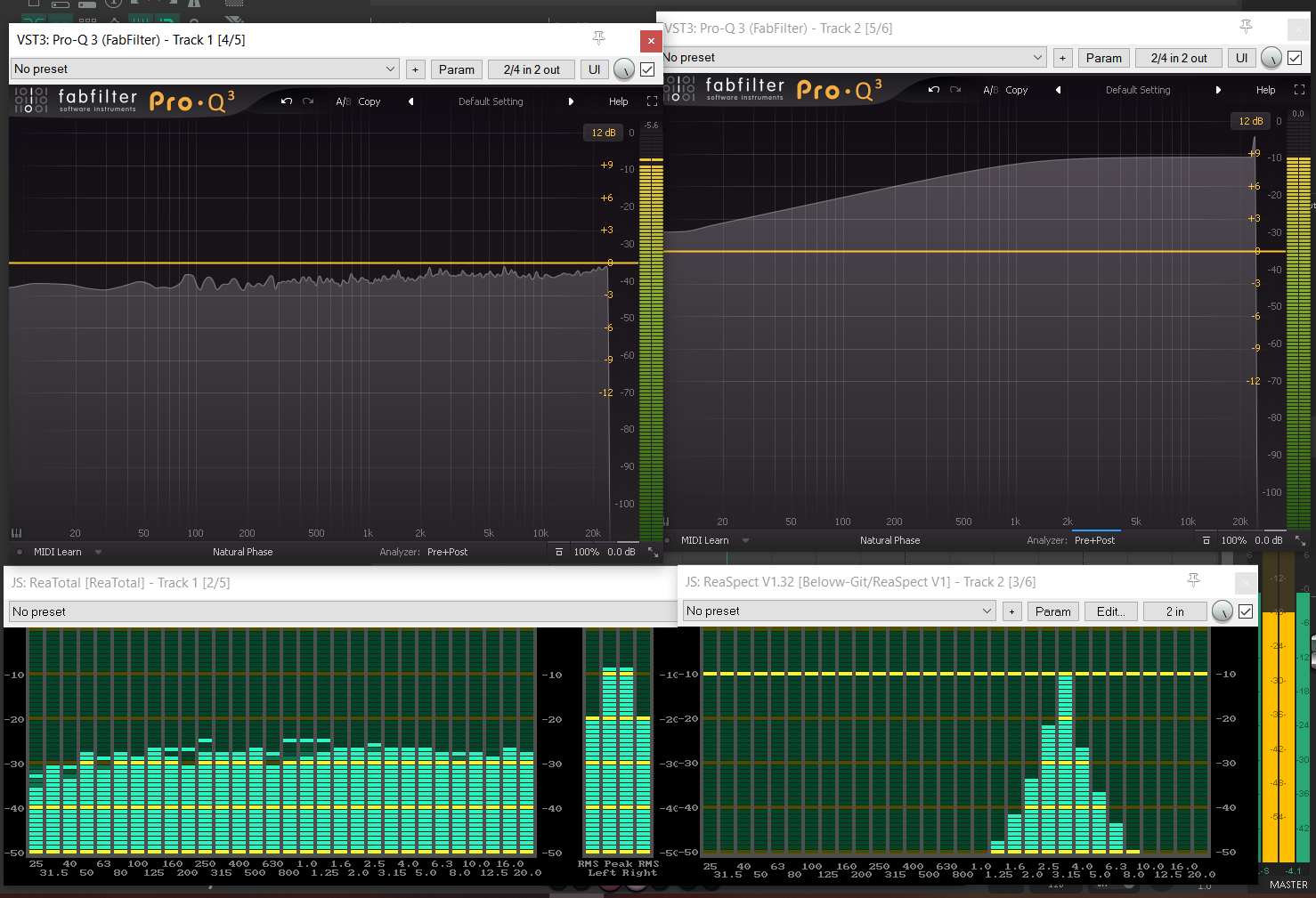Go to previous preset in Track 1 Pro-Q
Viewport: 1316px width, 898px height.
pyautogui.click(x=410, y=101)
